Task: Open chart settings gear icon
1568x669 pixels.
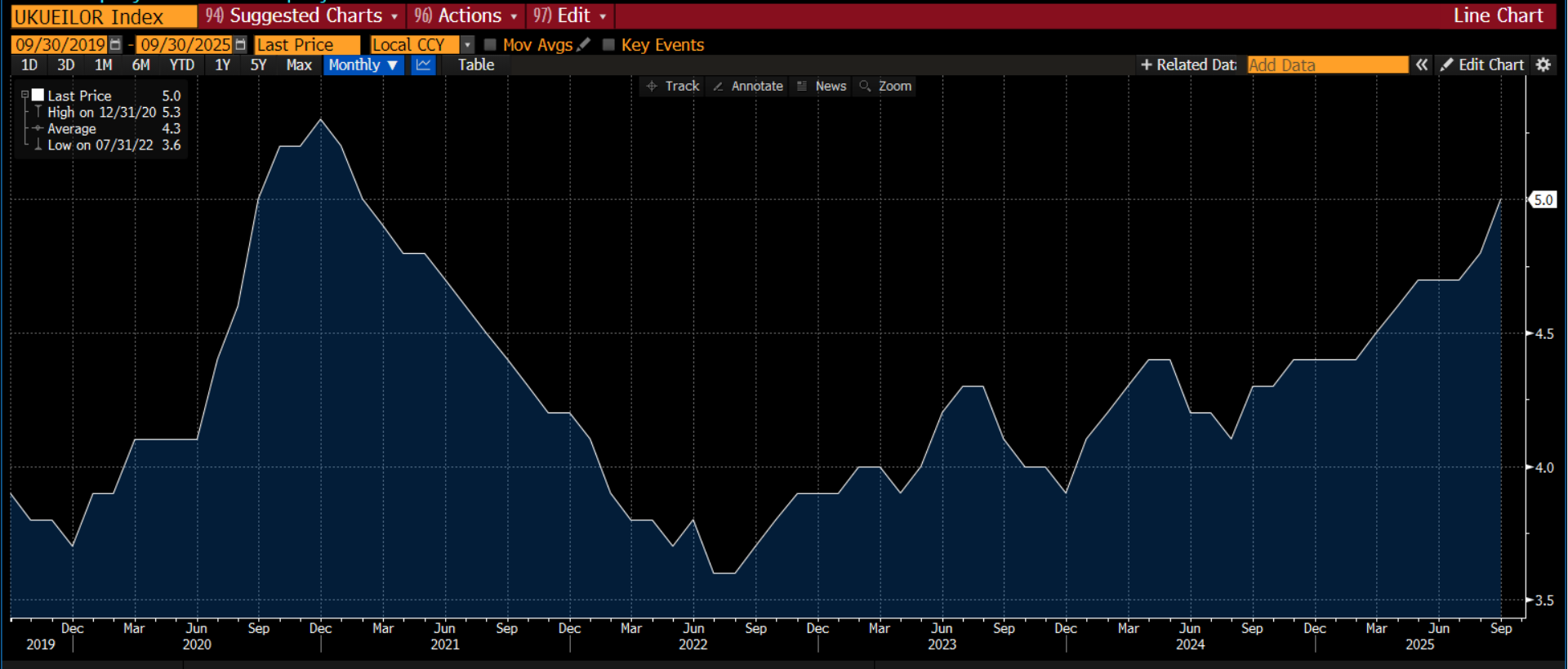Action: point(1543,65)
